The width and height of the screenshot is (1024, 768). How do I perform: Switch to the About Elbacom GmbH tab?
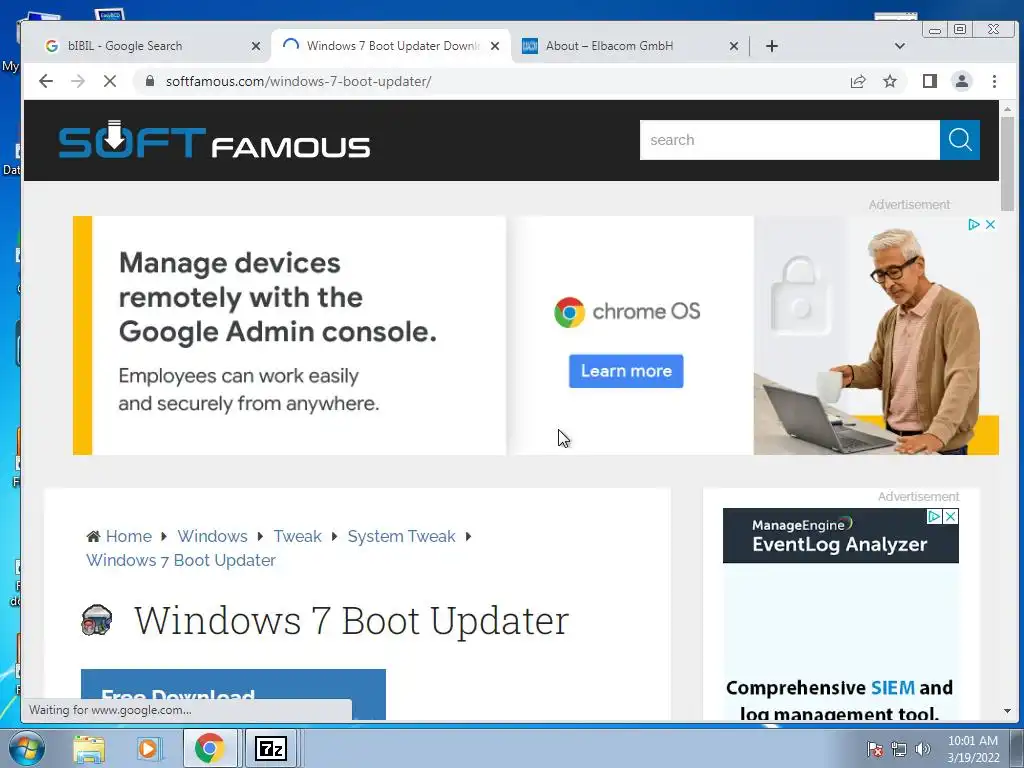[630, 46]
